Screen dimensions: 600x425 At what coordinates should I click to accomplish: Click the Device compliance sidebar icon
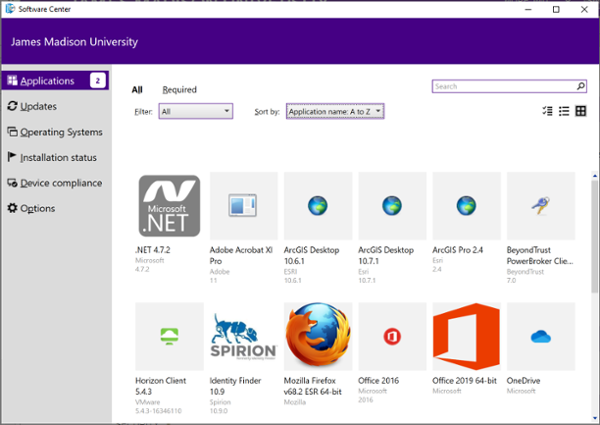coord(12,183)
